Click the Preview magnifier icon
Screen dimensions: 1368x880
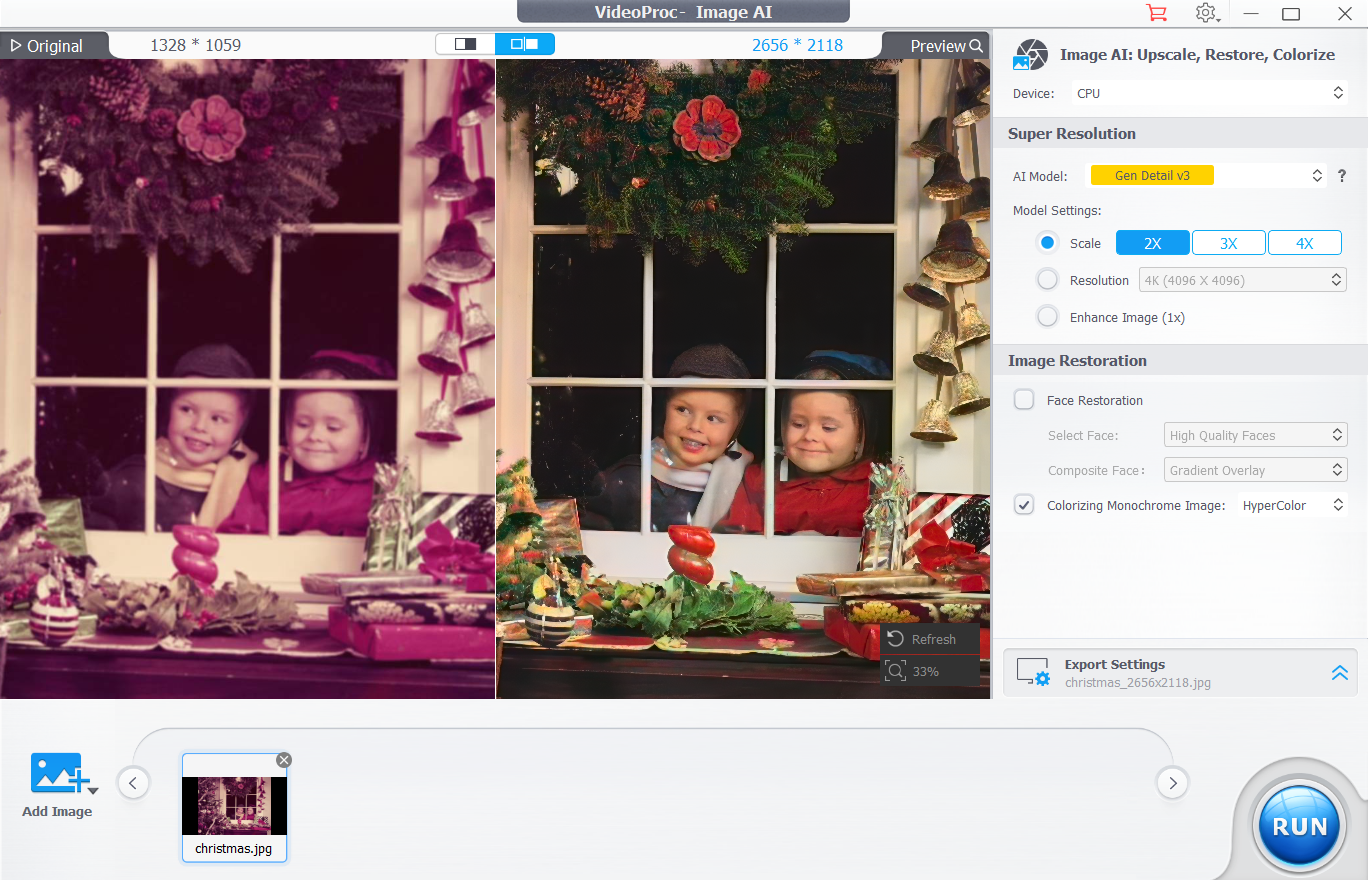[975, 46]
